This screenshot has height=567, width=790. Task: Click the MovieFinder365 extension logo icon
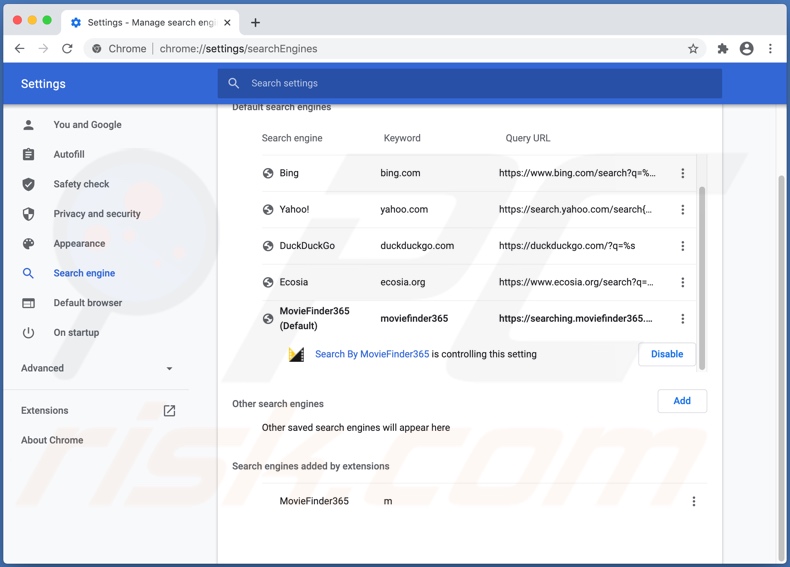pyautogui.click(x=296, y=354)
